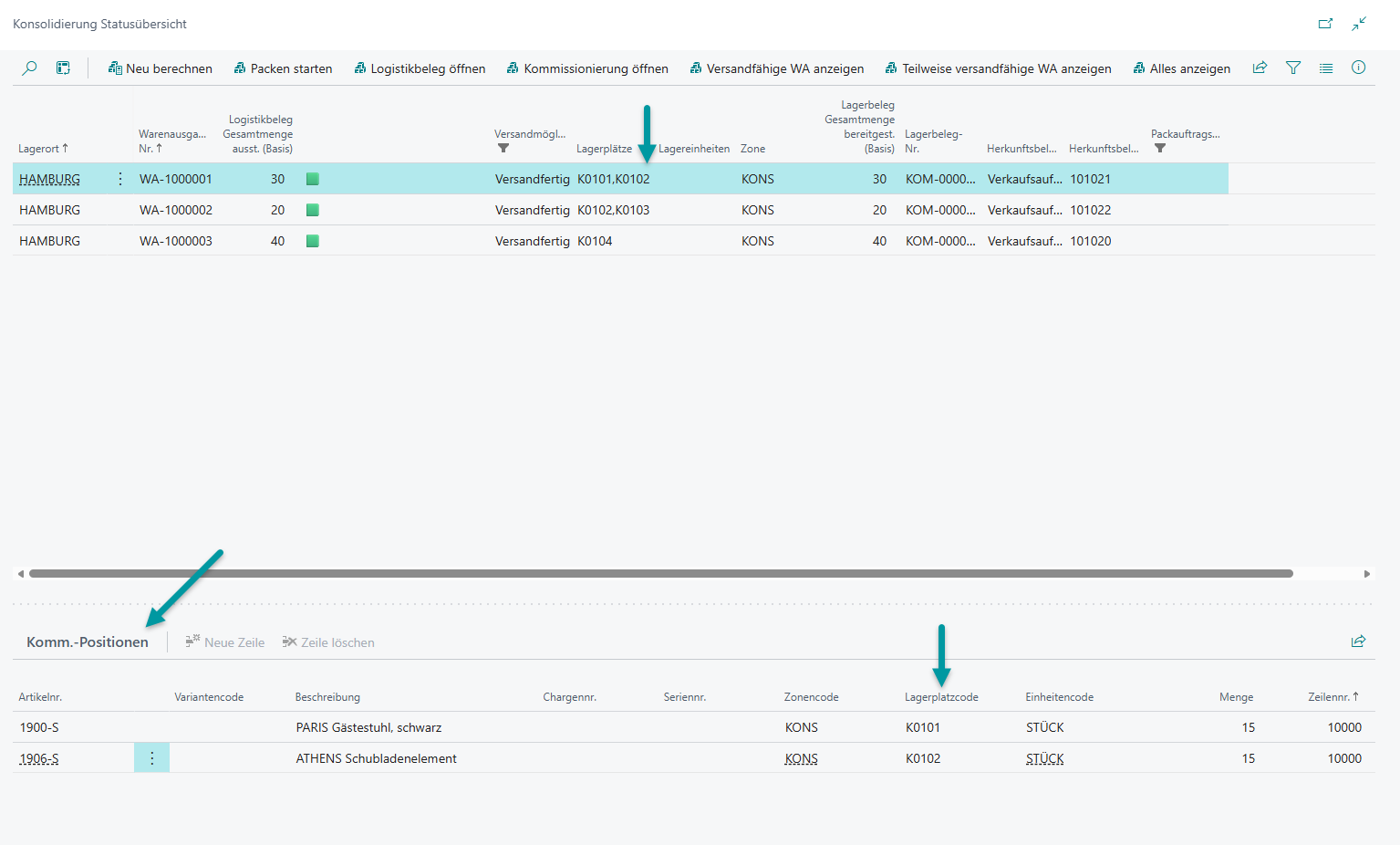The image size is (1400, 845).
Task: Click green status square for WA-1000003
Action: point(313,241)
